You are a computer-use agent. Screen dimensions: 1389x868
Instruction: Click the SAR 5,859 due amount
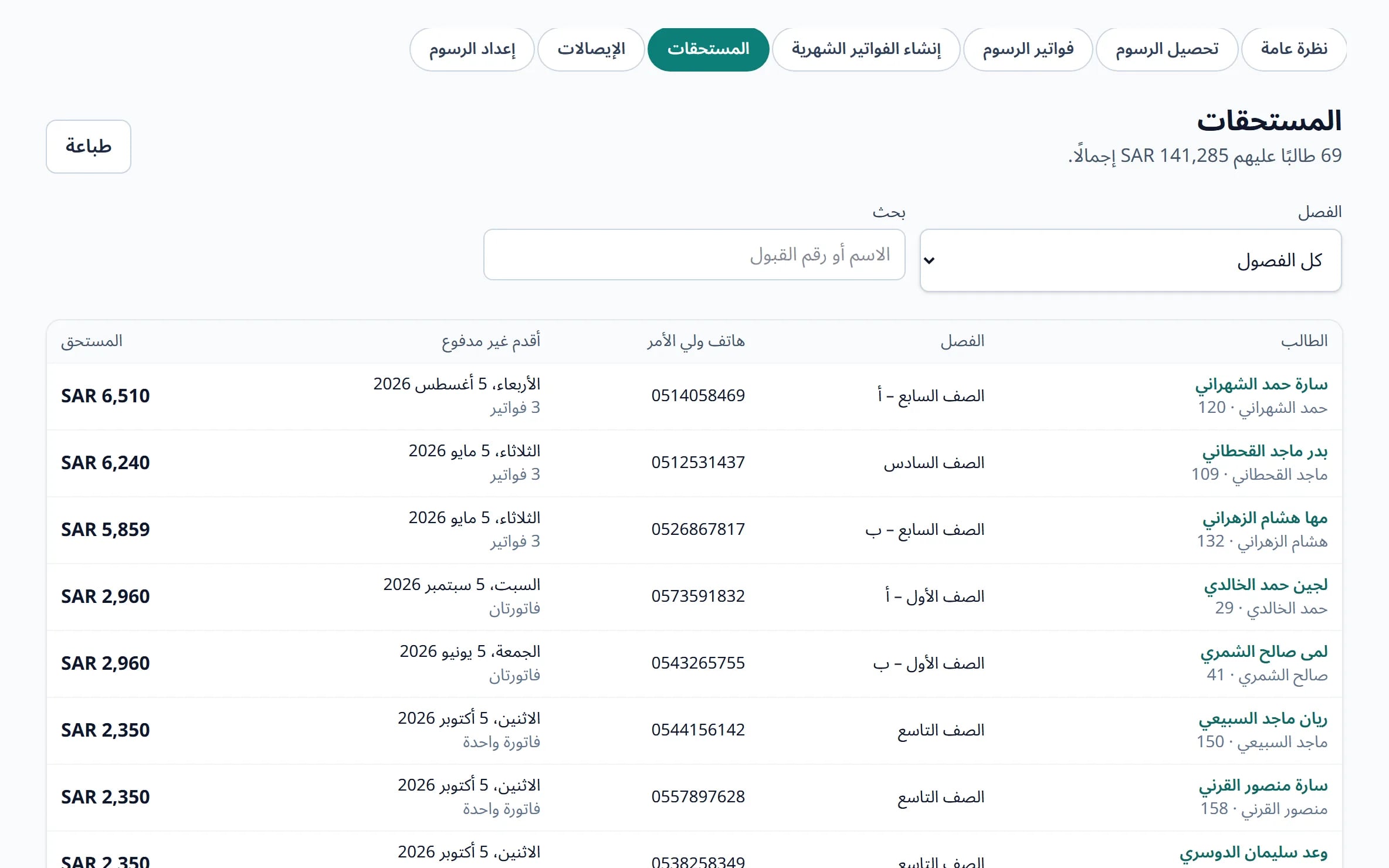point(106,530)
